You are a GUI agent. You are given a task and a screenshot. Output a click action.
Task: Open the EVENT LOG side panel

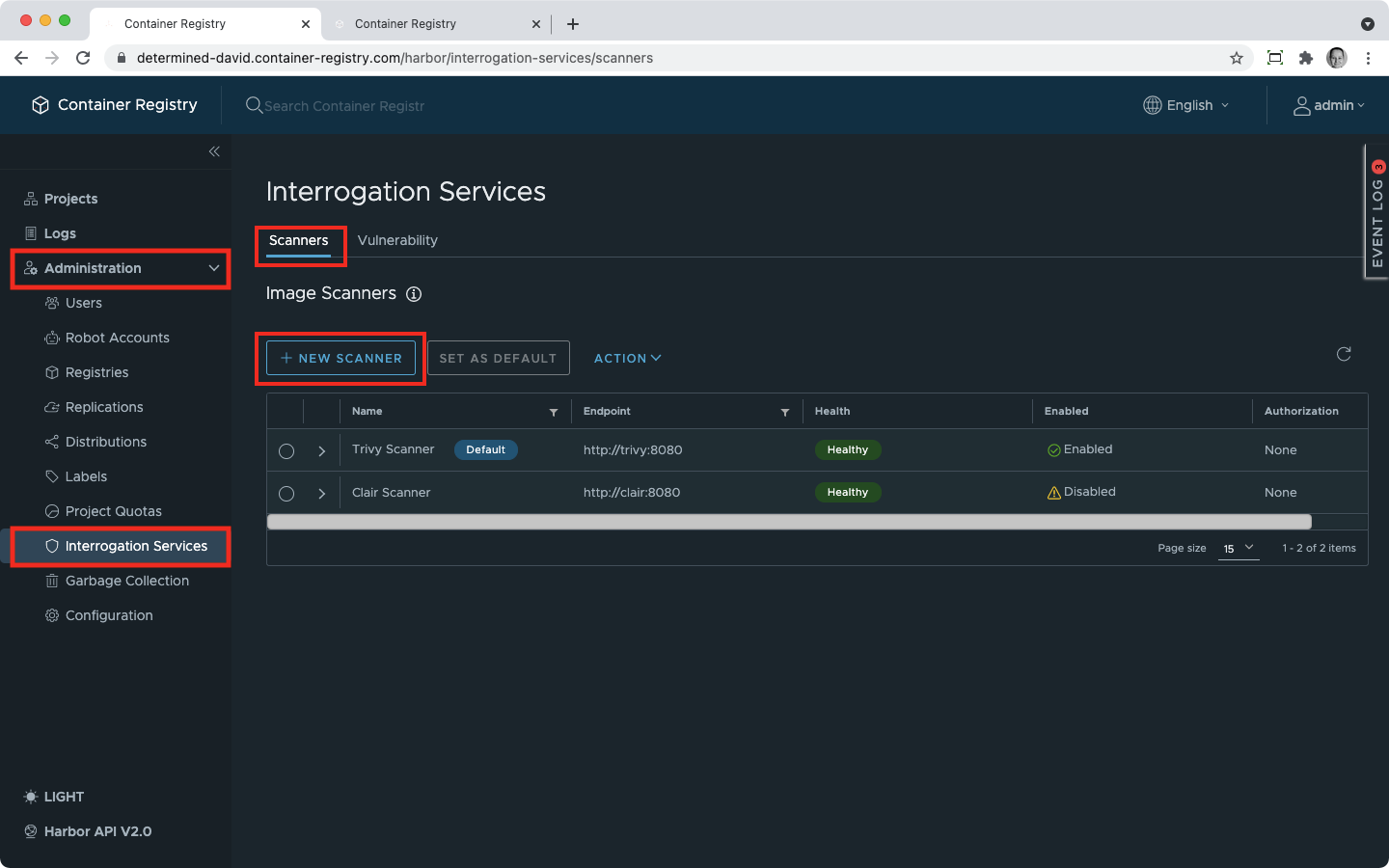[x=1377, y=212]
